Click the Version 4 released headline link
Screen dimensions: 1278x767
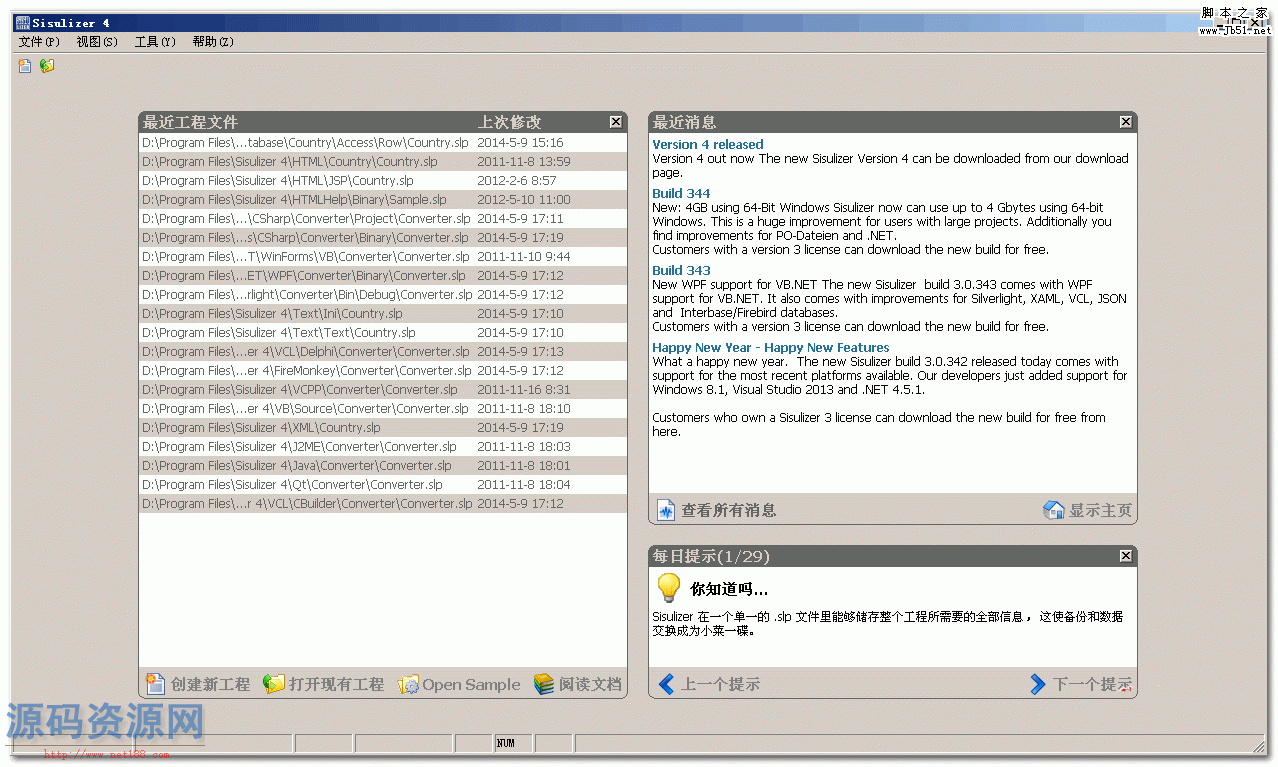tap(707, 144)
